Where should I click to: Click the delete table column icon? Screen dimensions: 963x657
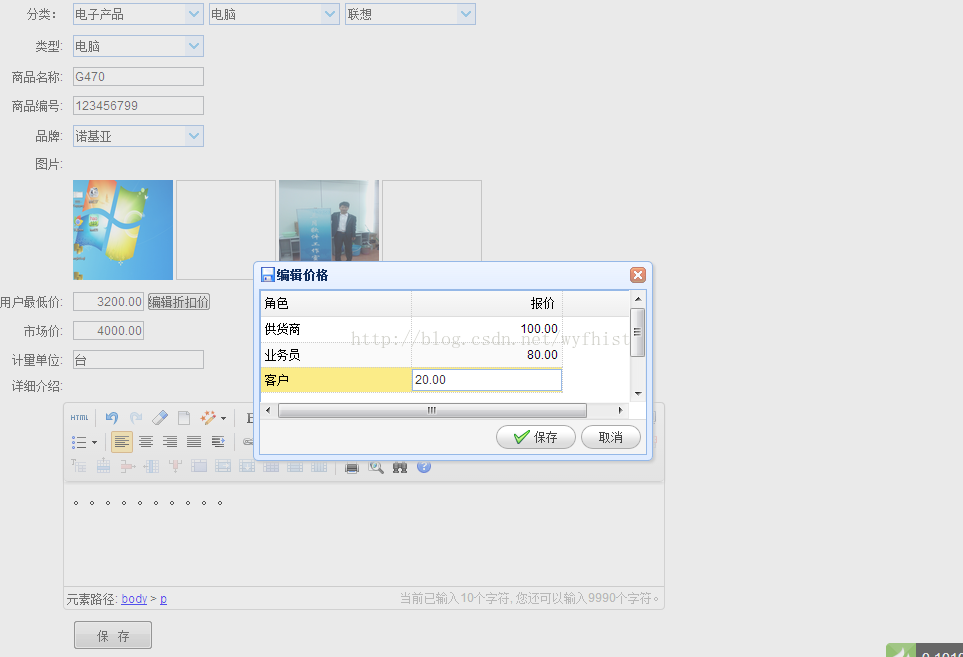click(x=175, y=467)
